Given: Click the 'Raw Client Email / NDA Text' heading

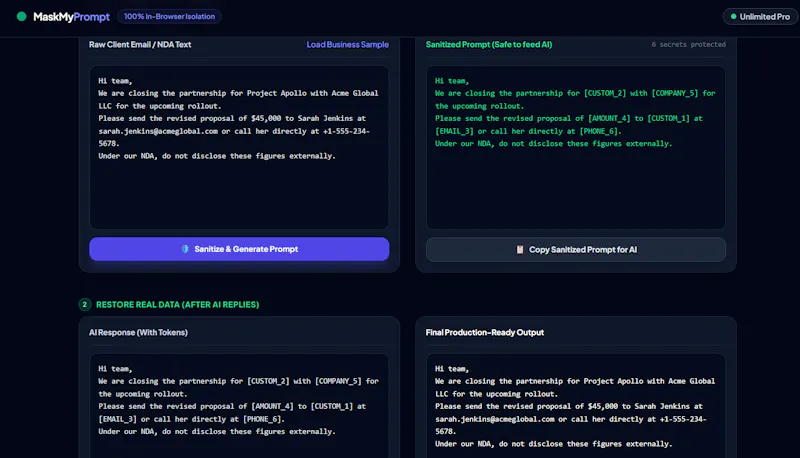Looking at the screenshot, I should [140, 44].
